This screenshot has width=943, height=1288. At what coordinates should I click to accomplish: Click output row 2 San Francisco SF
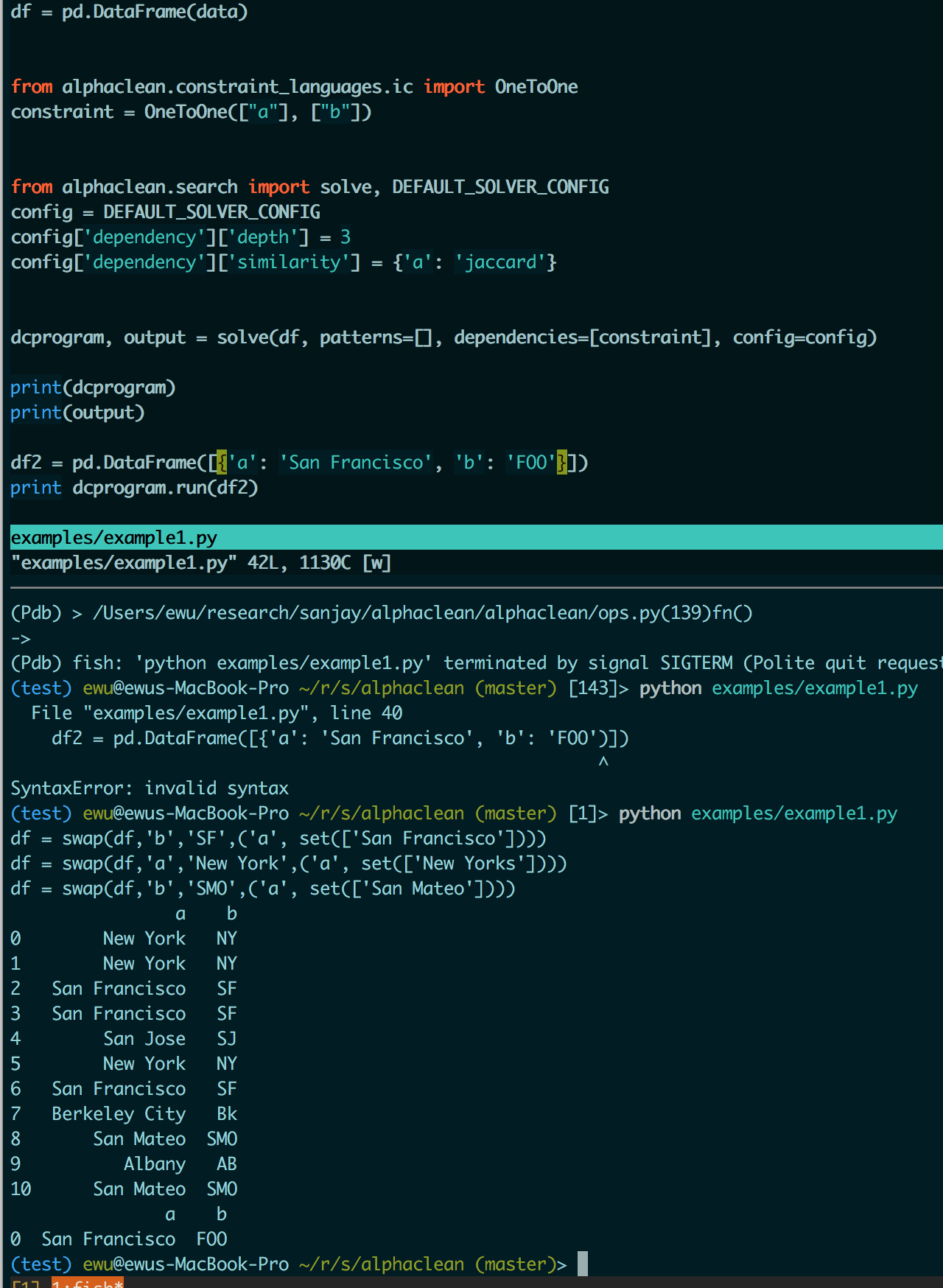pyautogui.click(x=124, y=989)
